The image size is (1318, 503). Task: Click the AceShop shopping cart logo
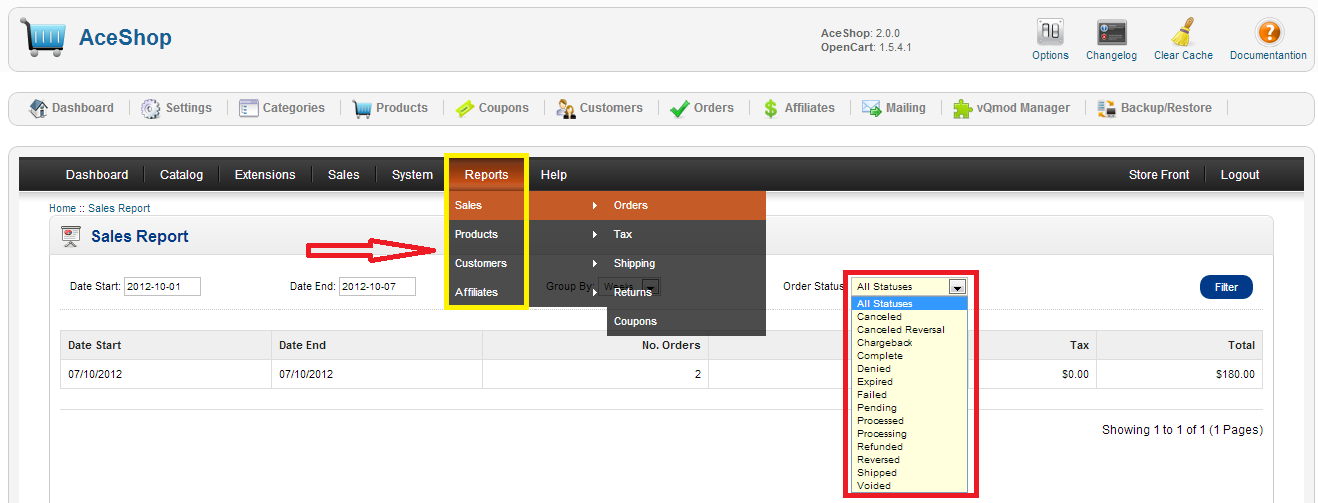click(43, 39)
